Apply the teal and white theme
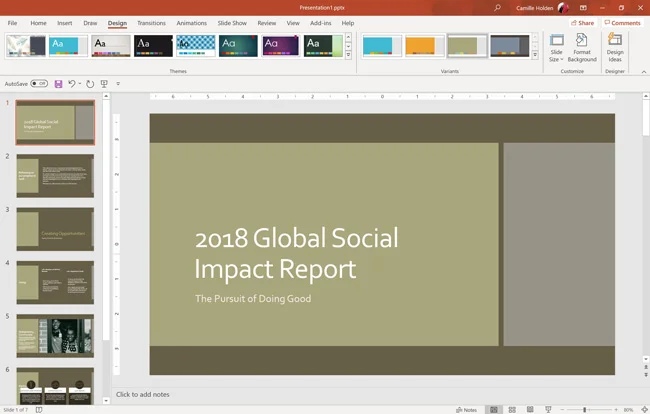This screenshot has height=414, width=650. click(68, 46)
